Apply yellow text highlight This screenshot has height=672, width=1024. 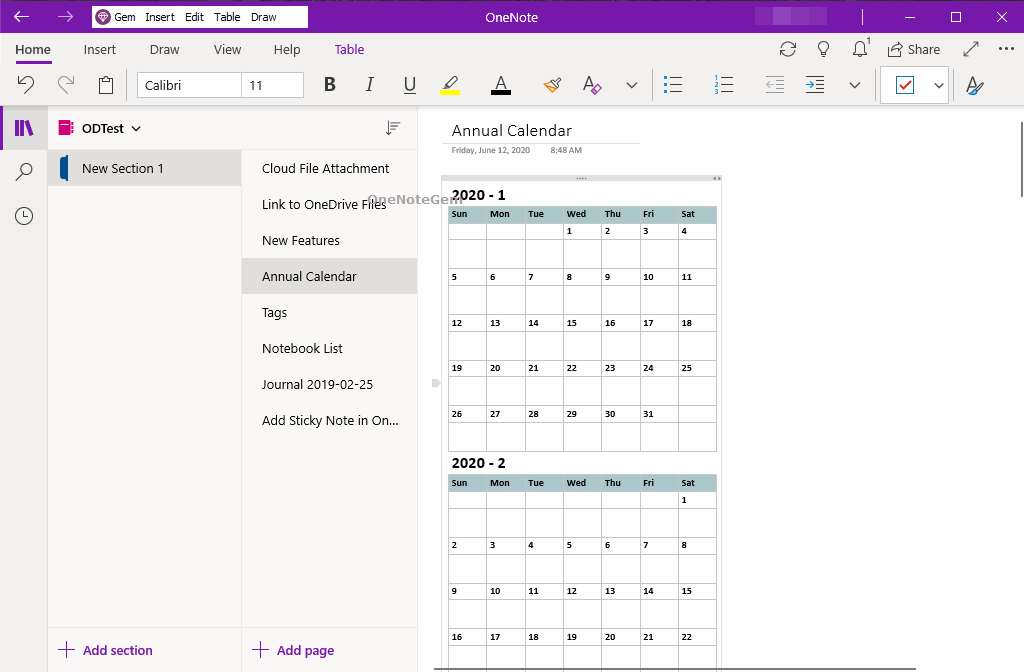450,85
